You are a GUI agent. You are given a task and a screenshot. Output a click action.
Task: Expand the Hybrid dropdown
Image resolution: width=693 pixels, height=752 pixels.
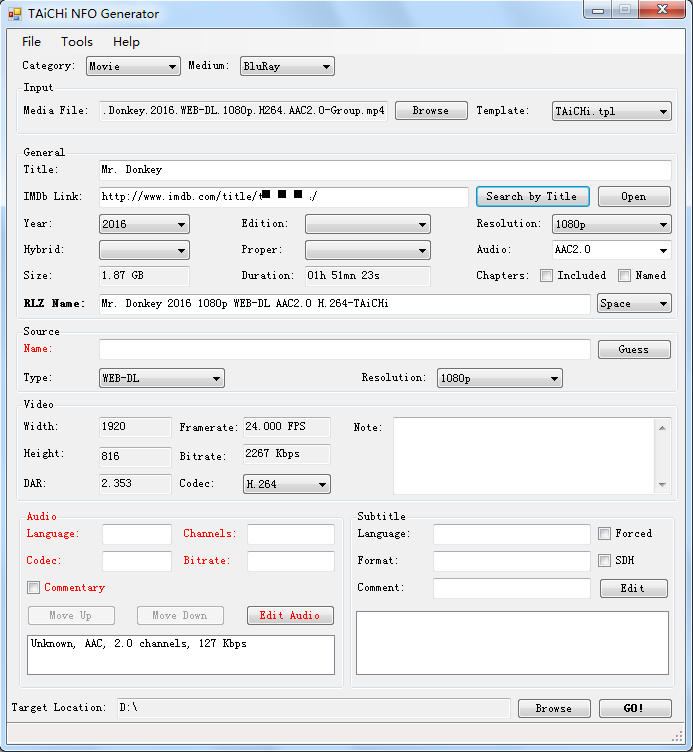click(x=144, y=250)
